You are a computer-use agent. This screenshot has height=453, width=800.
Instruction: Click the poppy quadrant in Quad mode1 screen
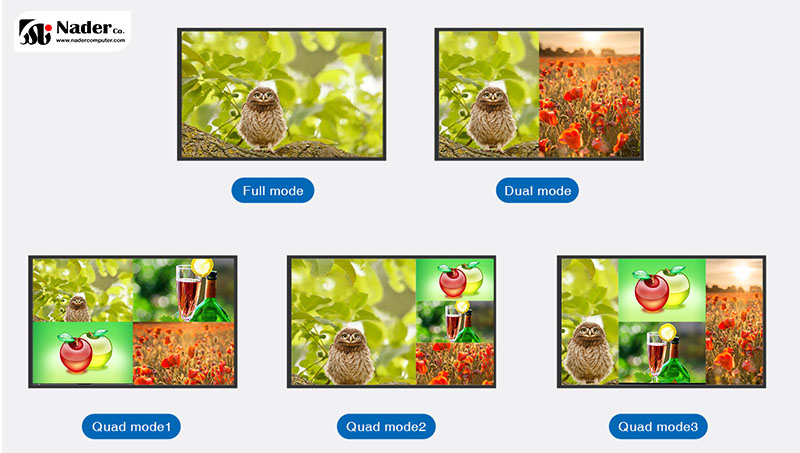click(x=184, y=353)
